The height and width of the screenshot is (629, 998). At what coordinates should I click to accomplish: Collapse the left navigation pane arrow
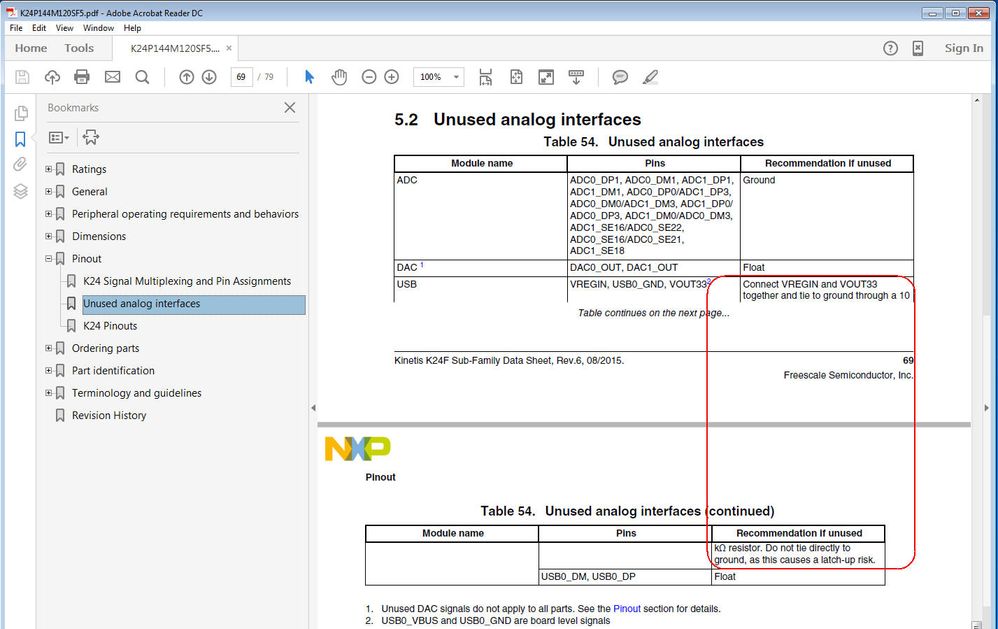(313, 407)
